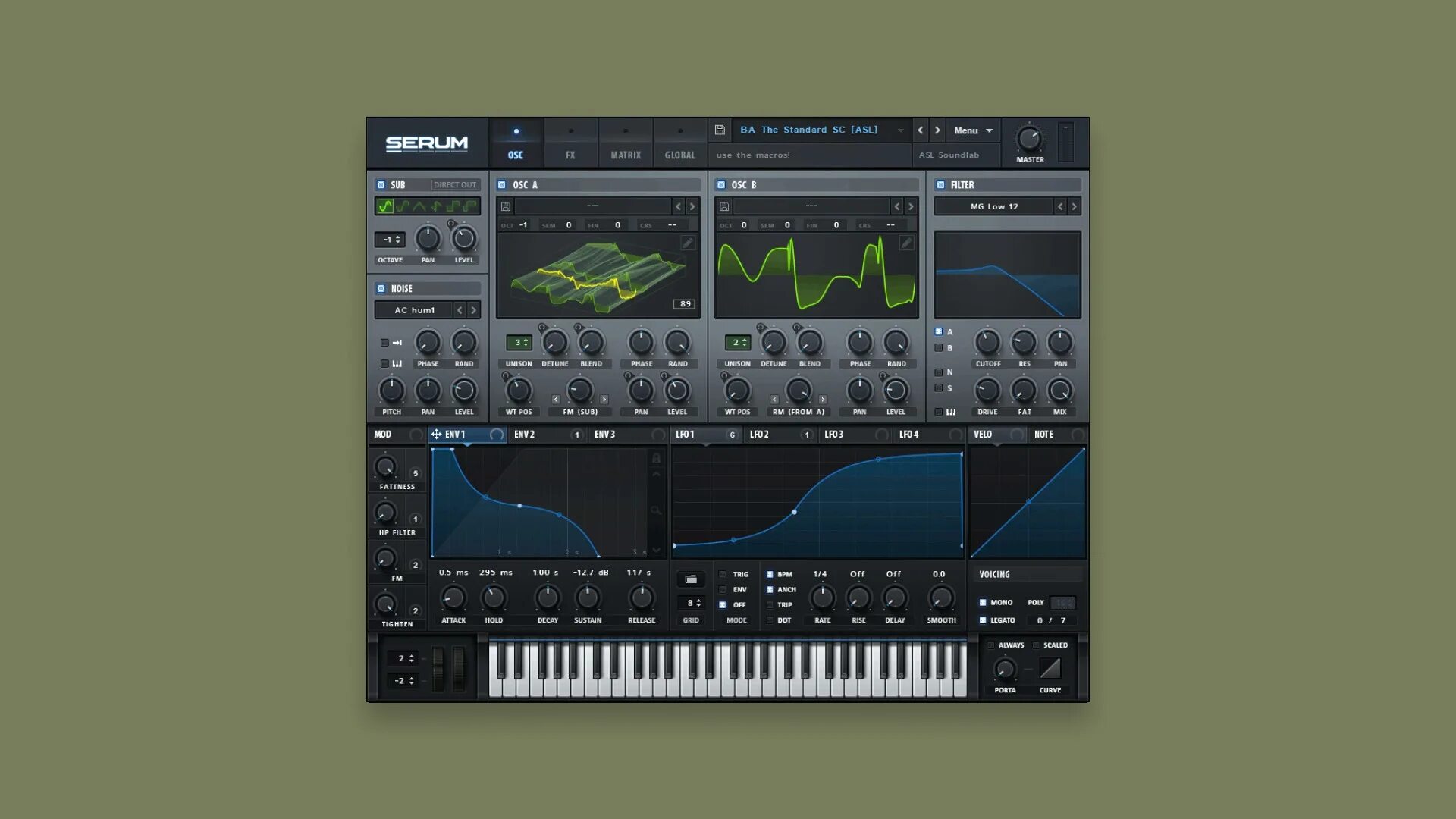Click OSC B wavetable save icon
This screenshot has width=1456, height=819.
pyautogui.click(x=724, y=206)
